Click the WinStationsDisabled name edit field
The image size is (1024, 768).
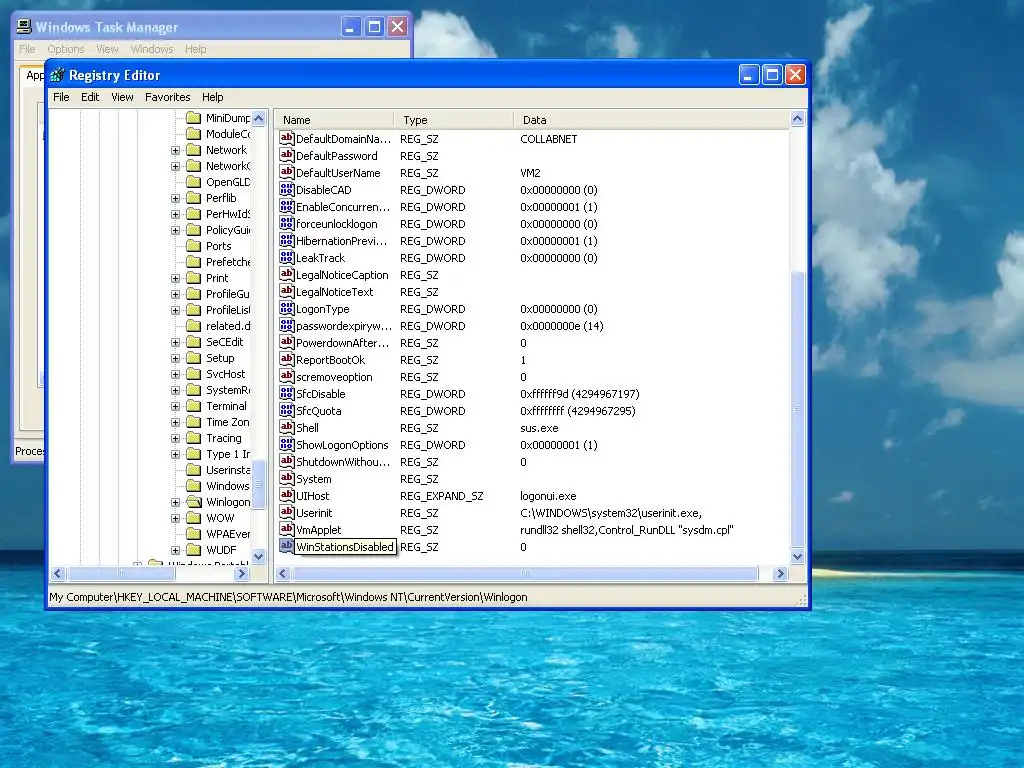tap(345, 547)
